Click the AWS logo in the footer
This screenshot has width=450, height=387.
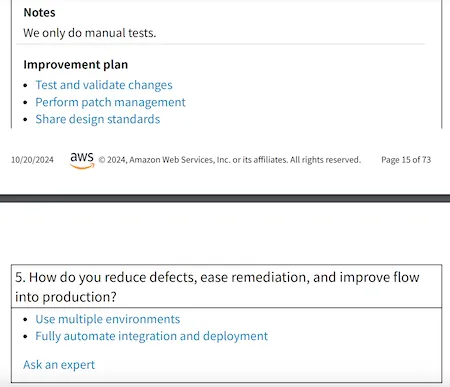pos(82,160)
